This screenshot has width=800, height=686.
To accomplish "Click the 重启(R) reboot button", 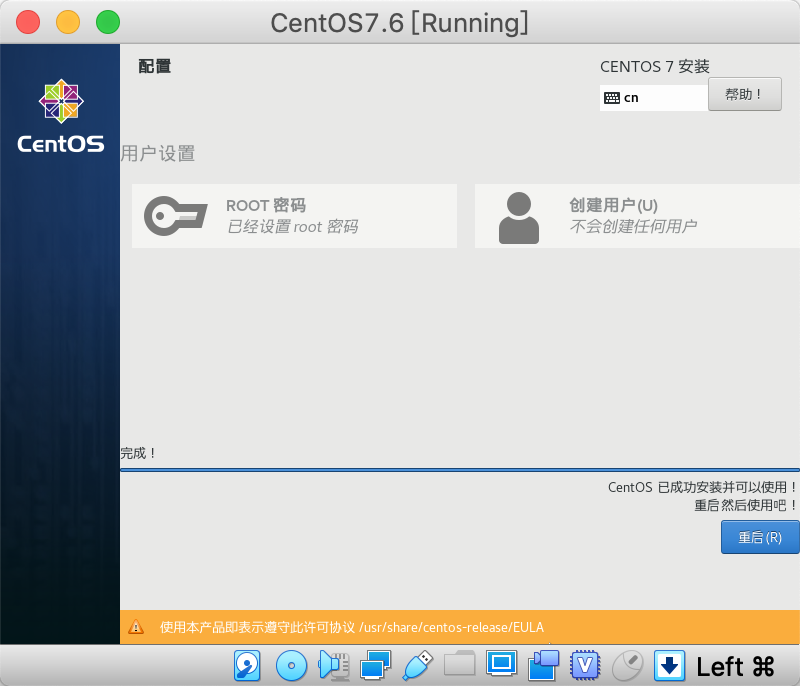I will coord(760,537).
